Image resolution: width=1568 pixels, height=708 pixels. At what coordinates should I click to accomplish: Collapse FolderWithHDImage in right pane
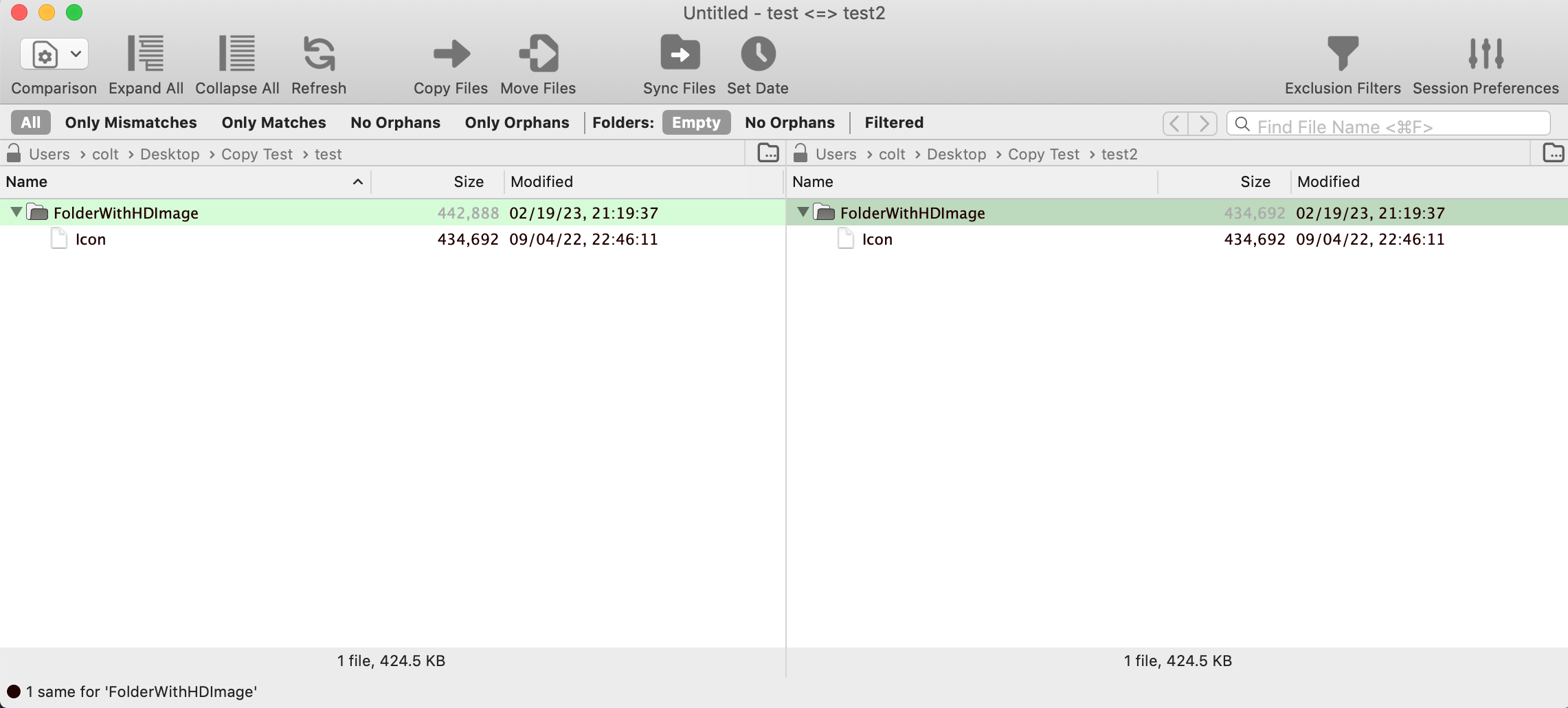tap(803, 212)
